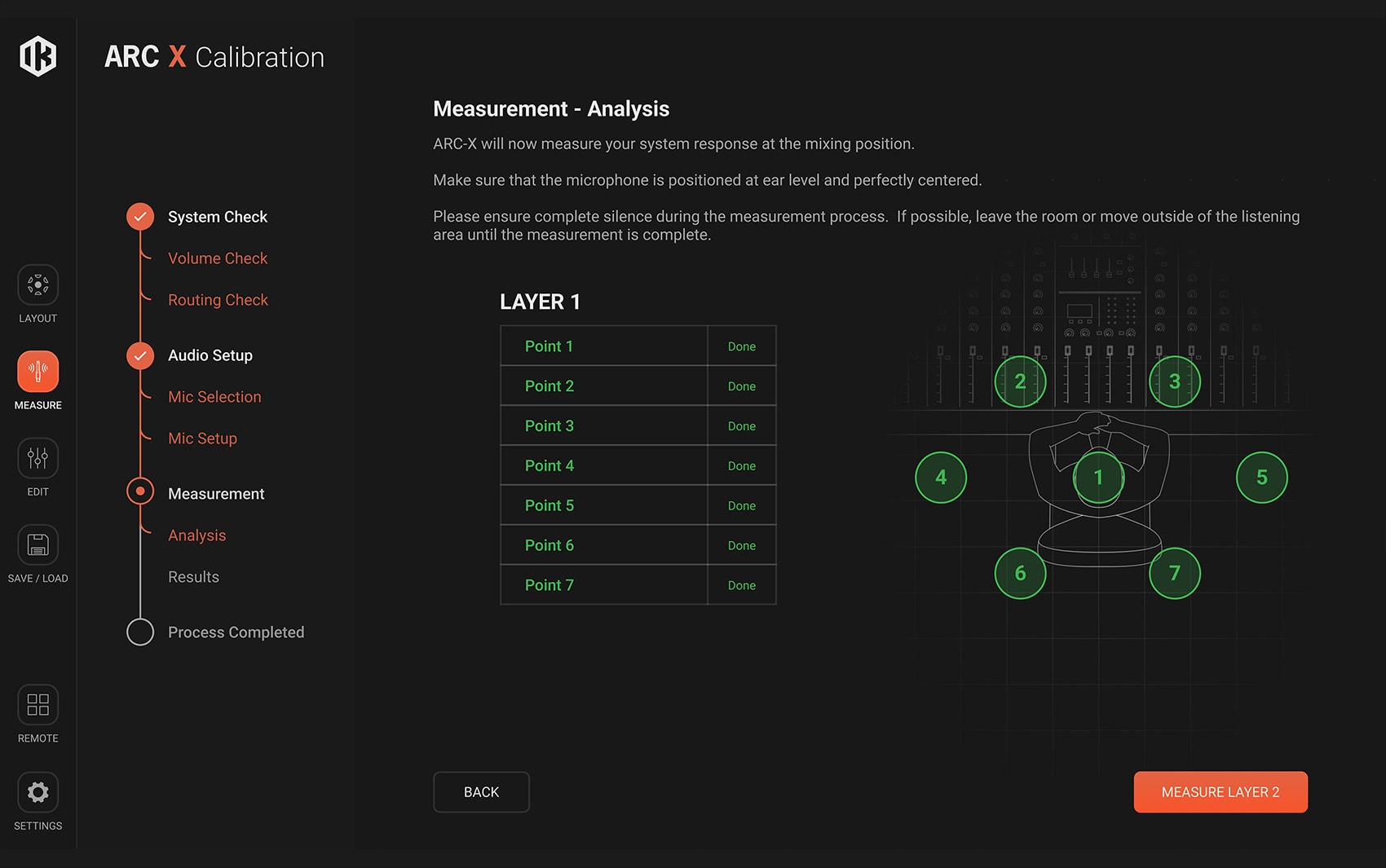
Task: Click the System Check checkmark step
Action: point(140,217)
